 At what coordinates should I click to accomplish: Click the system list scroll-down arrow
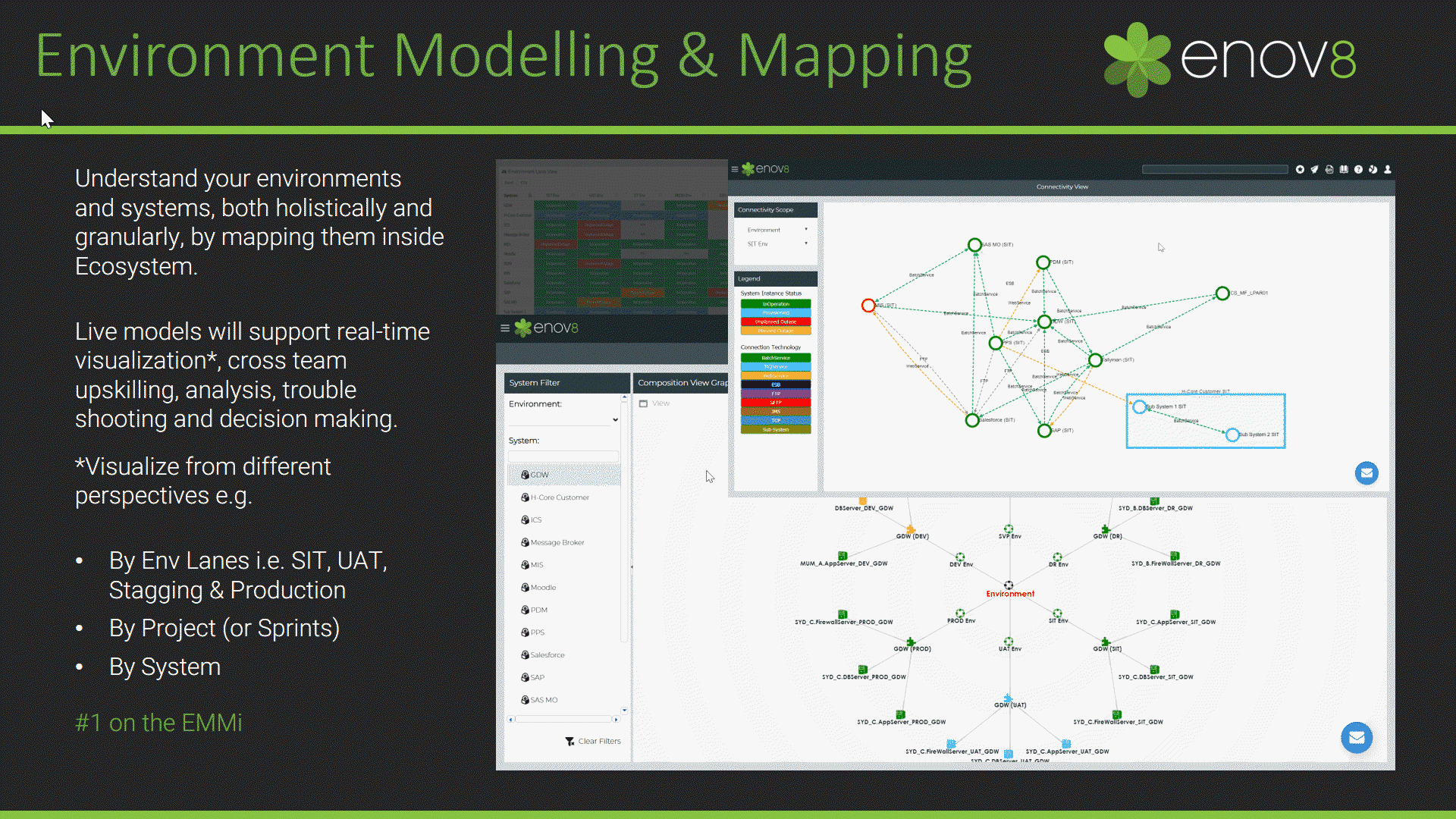tap(624, 711)
